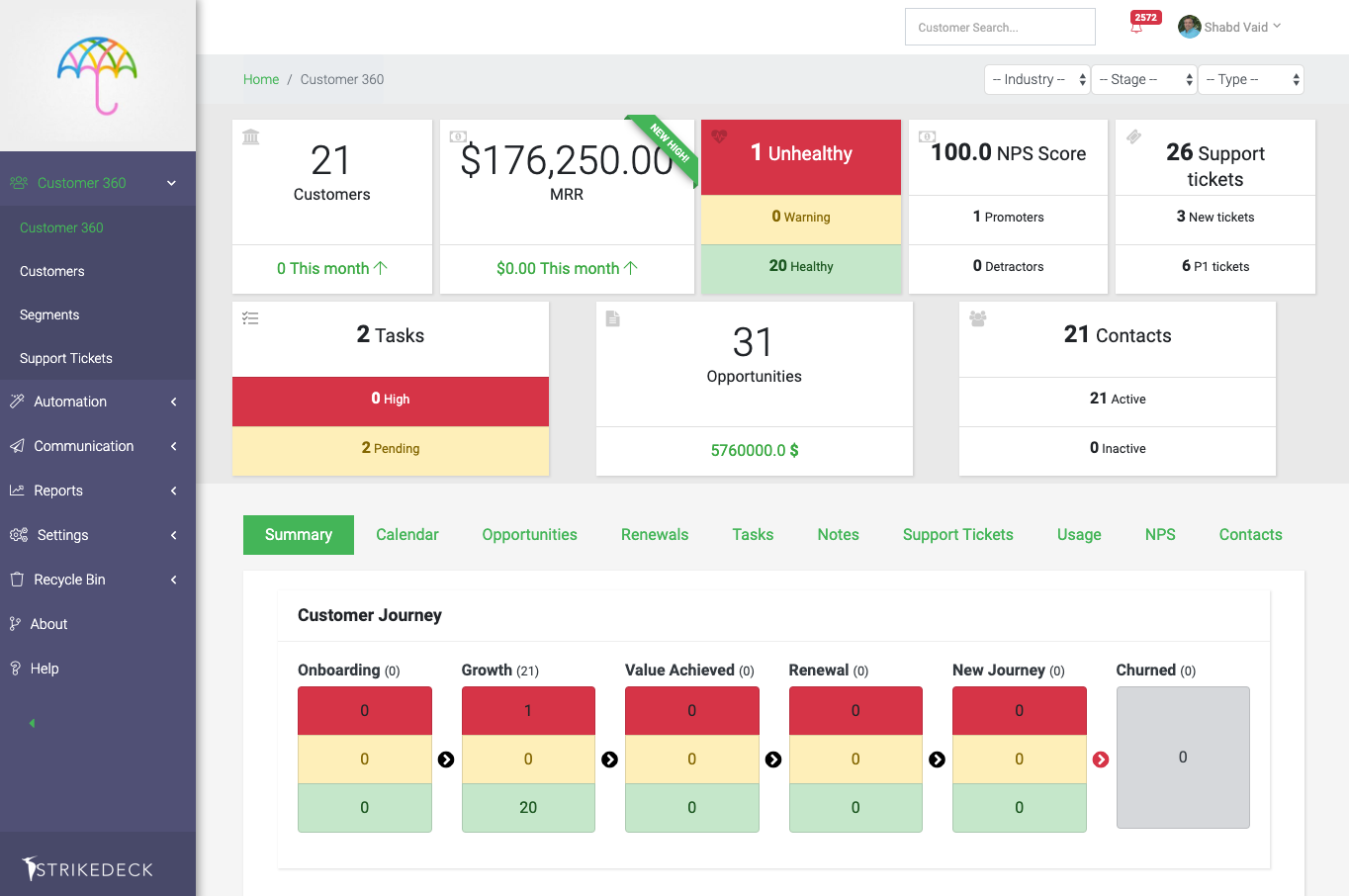
Task: Click the 6 P1 tickets row
Action: click(x=1215, y=269)
